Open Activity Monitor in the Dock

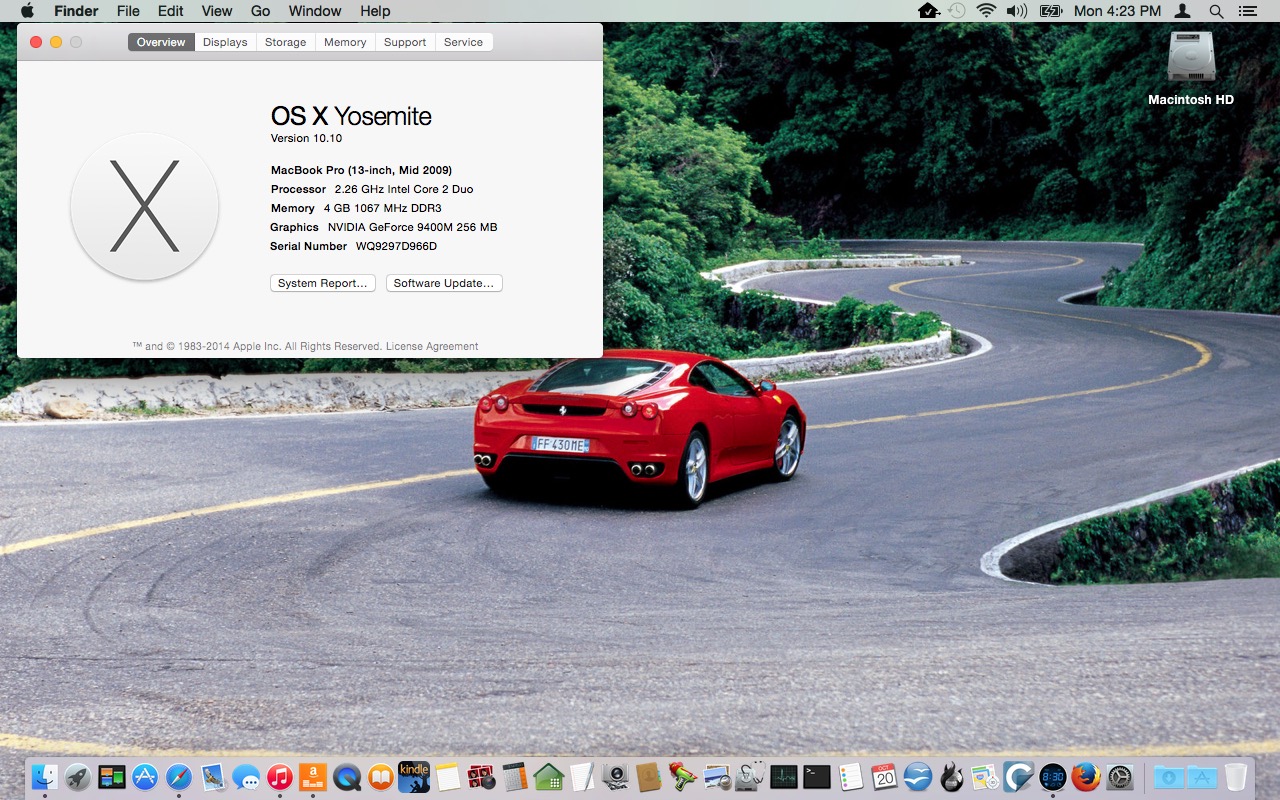tap(784, 777)
